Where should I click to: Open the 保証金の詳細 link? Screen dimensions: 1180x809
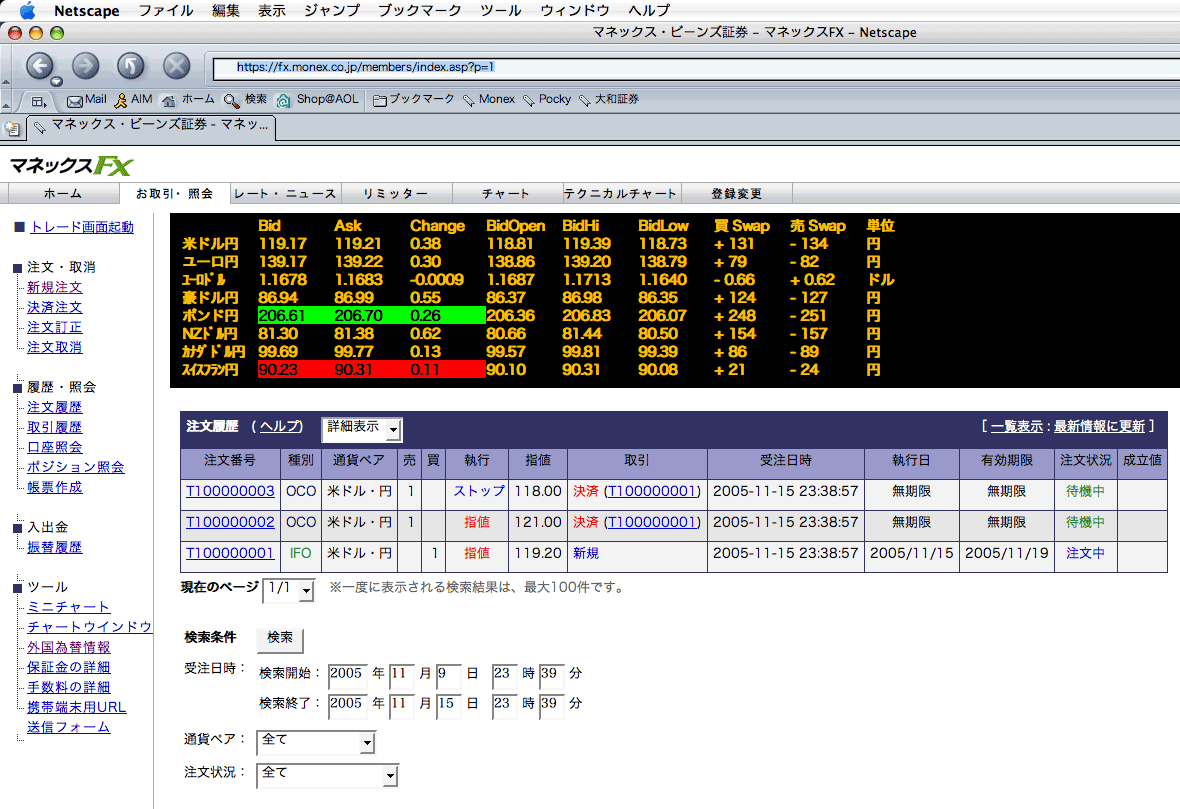click(68, 668)
